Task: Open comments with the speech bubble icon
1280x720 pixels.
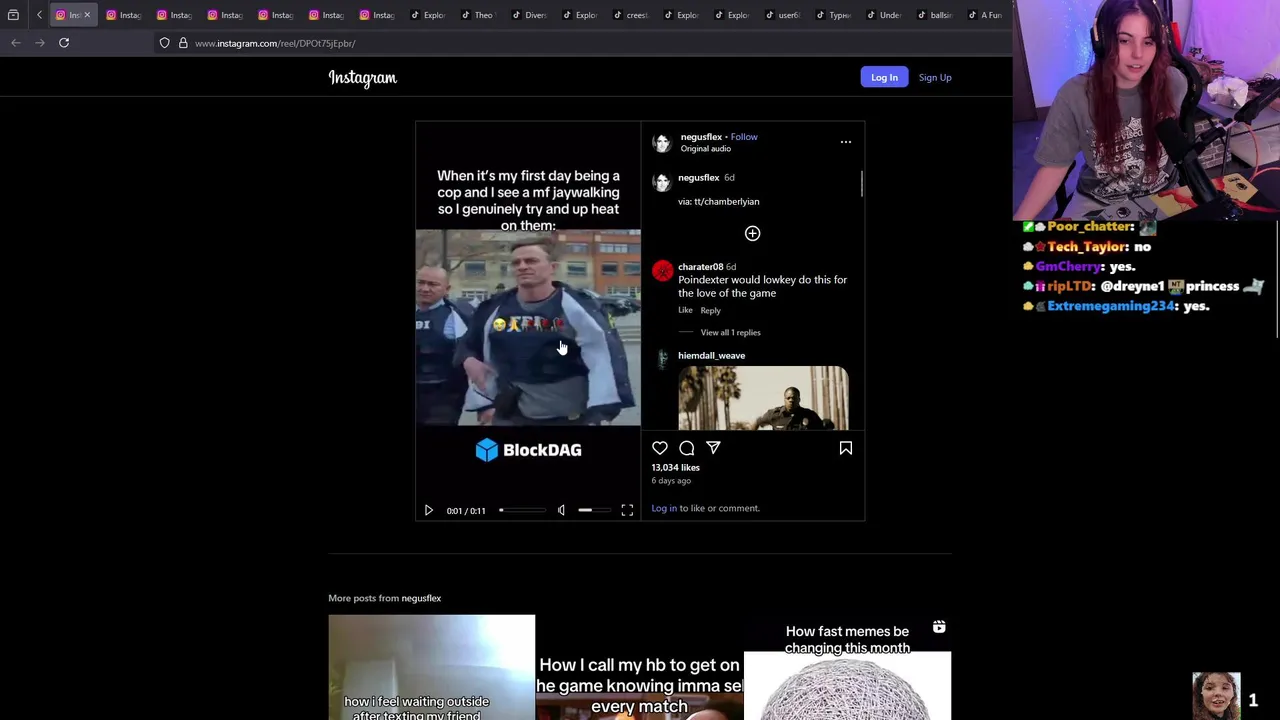Action: [687, 448]
